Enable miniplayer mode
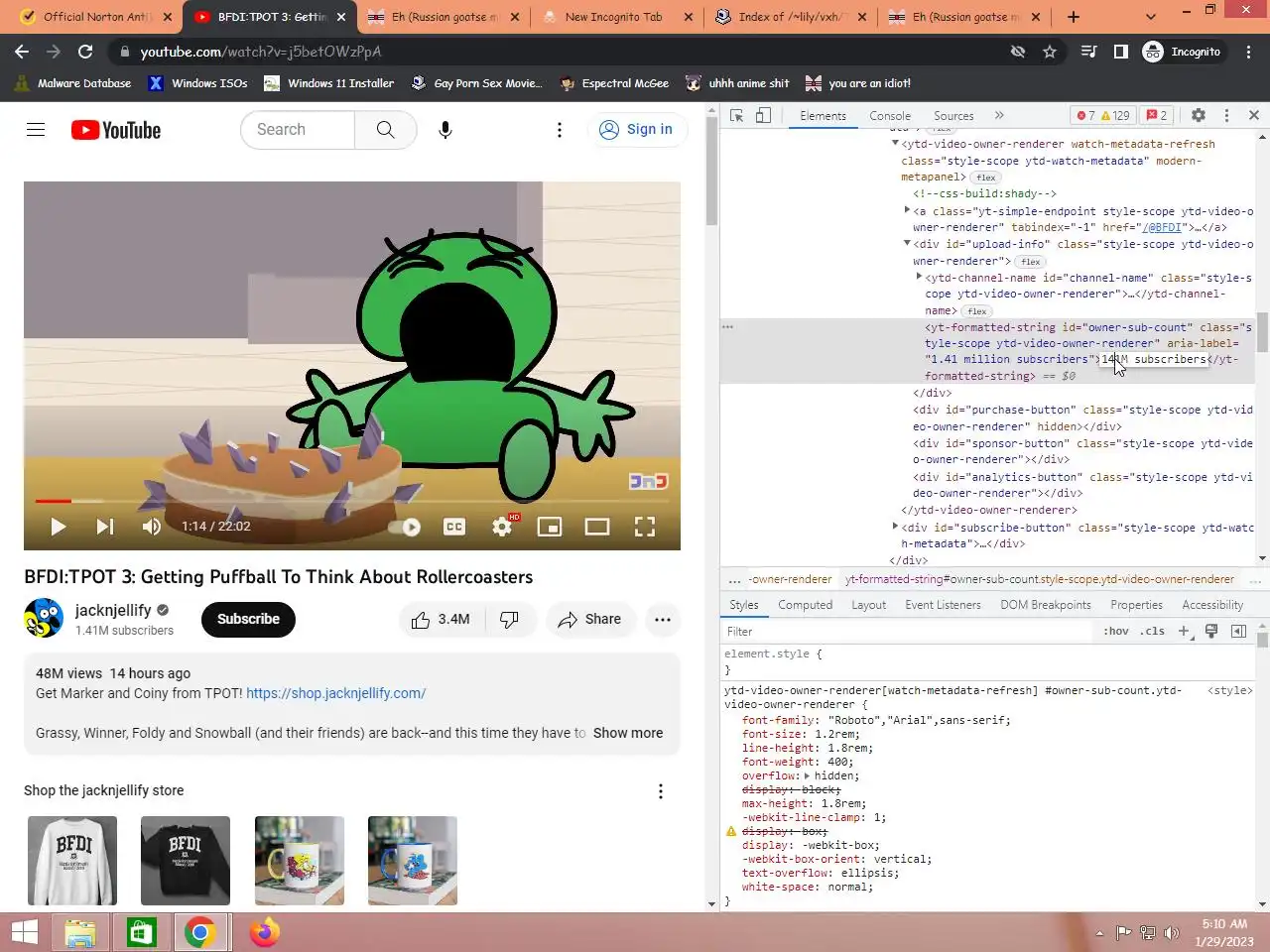The height and width of the screenshot is (952, 1270). coord(550,527)
